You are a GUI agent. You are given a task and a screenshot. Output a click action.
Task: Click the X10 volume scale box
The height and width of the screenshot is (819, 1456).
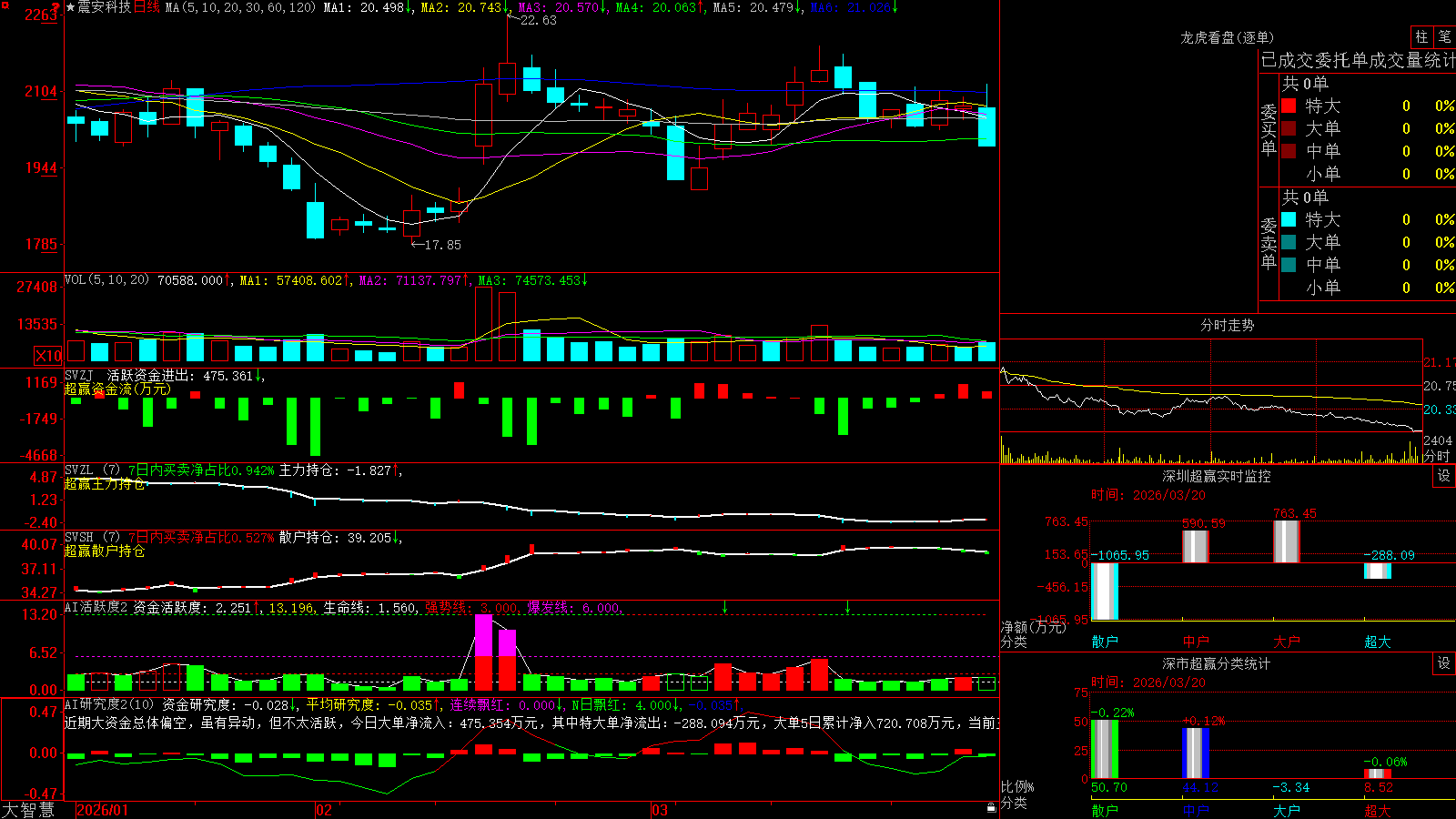point(48,356)
